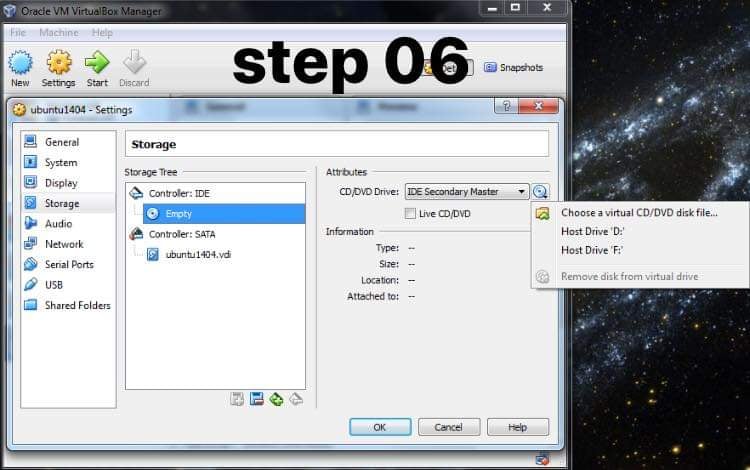Click the add attachment icon below tree
Screen dimensions: 750x470
pos(237,399)
